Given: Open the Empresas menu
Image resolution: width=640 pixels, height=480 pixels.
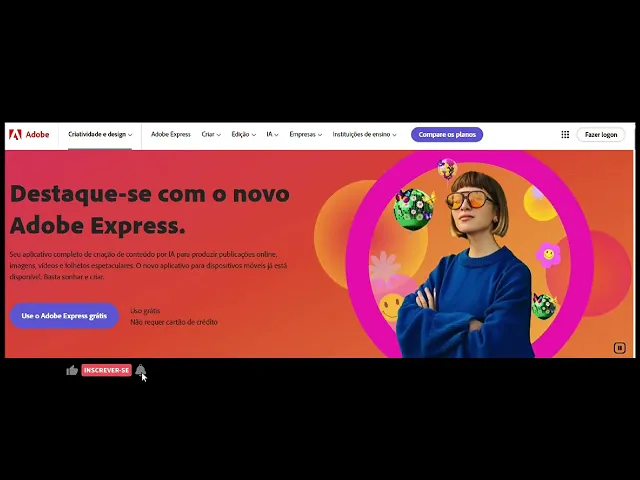Looking at the screenshot, I should (306, 134).
